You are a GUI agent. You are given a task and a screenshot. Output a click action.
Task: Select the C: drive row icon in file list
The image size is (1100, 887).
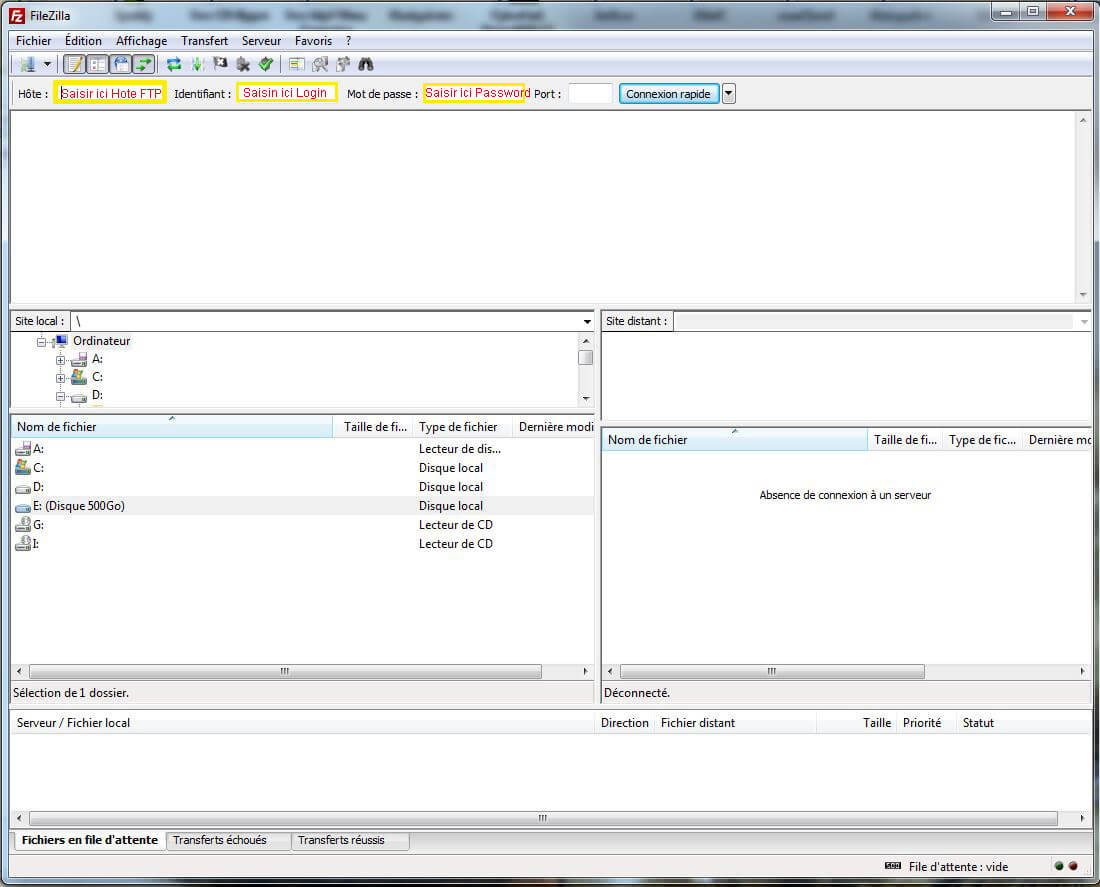tap(22, 467)
